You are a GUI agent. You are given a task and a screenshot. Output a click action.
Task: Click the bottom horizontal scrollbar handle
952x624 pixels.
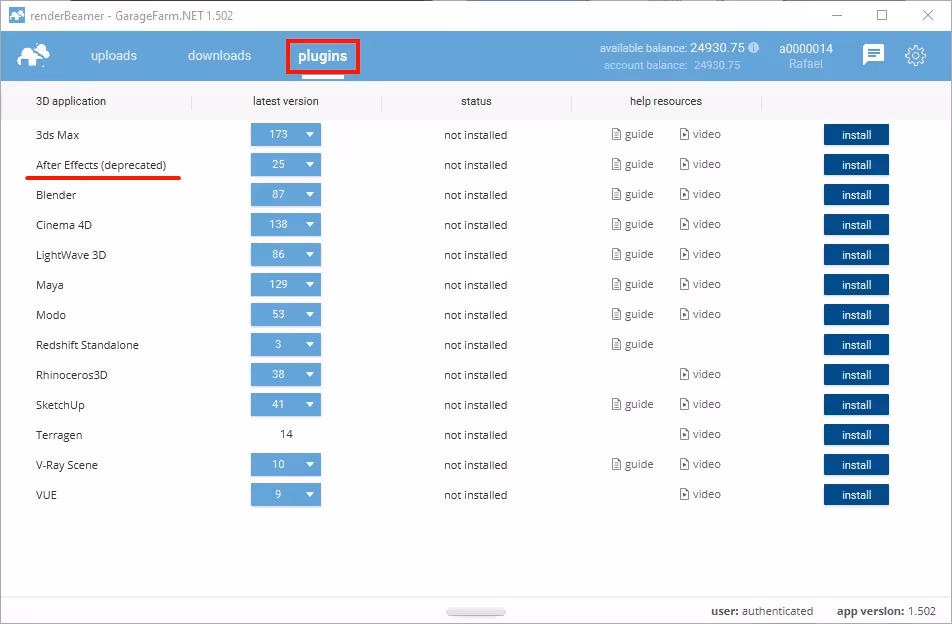tap(476, 612)
